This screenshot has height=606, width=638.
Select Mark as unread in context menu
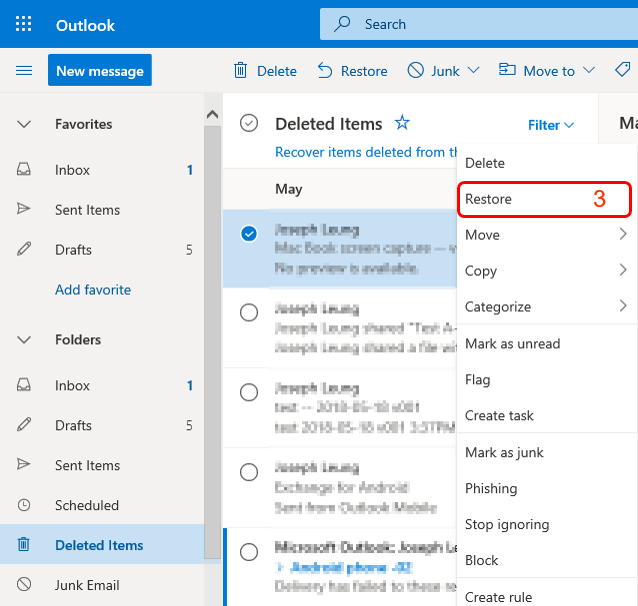coord(512,343)
